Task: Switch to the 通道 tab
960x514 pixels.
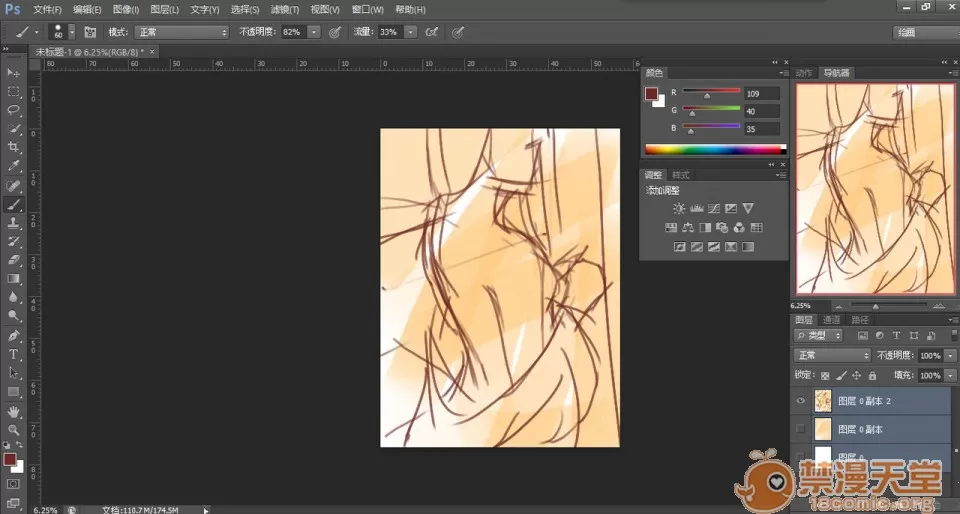Action: coord(832,320)
